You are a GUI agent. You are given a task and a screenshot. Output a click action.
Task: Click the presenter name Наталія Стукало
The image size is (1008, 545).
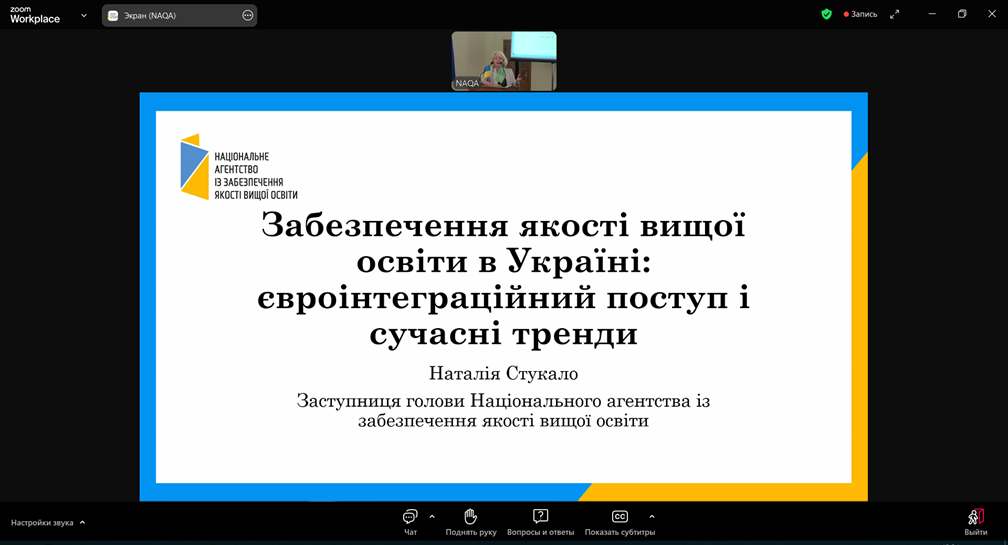(x=503, y=373)
